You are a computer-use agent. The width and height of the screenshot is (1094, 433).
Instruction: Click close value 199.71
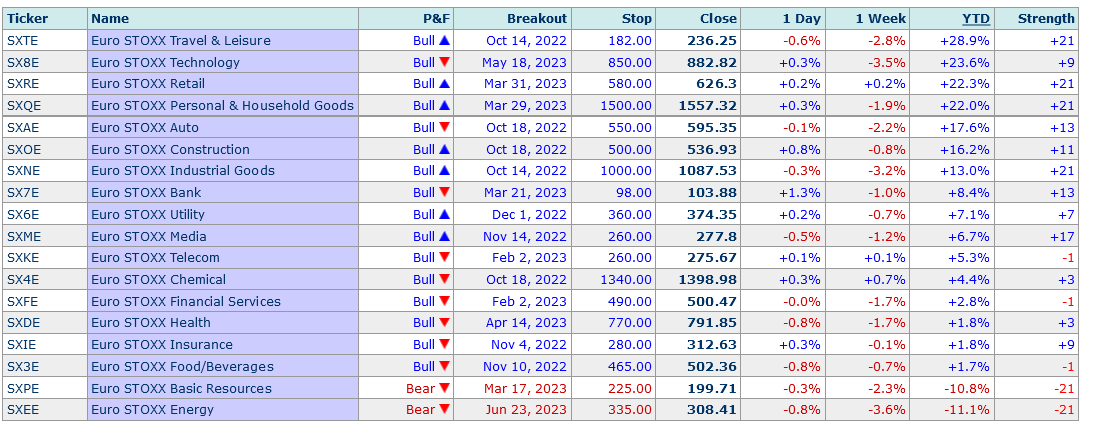click(712, 388)
